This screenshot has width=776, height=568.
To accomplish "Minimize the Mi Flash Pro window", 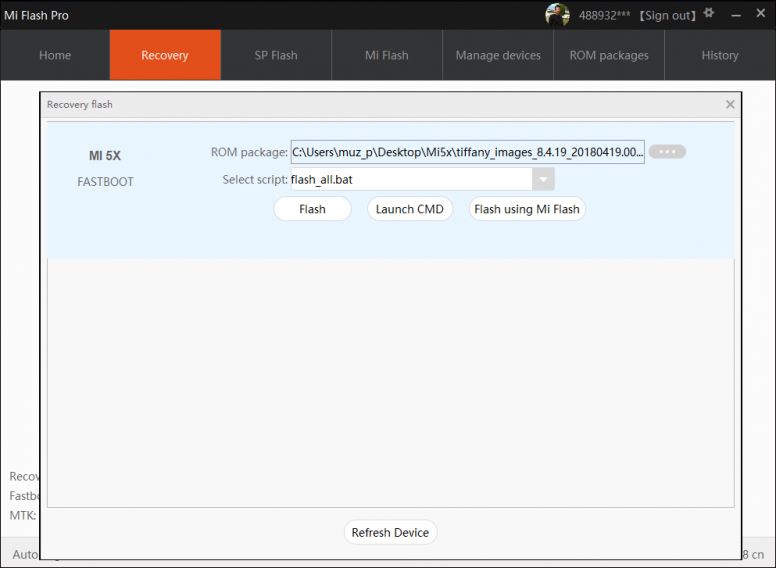I will tap(736, 15).
